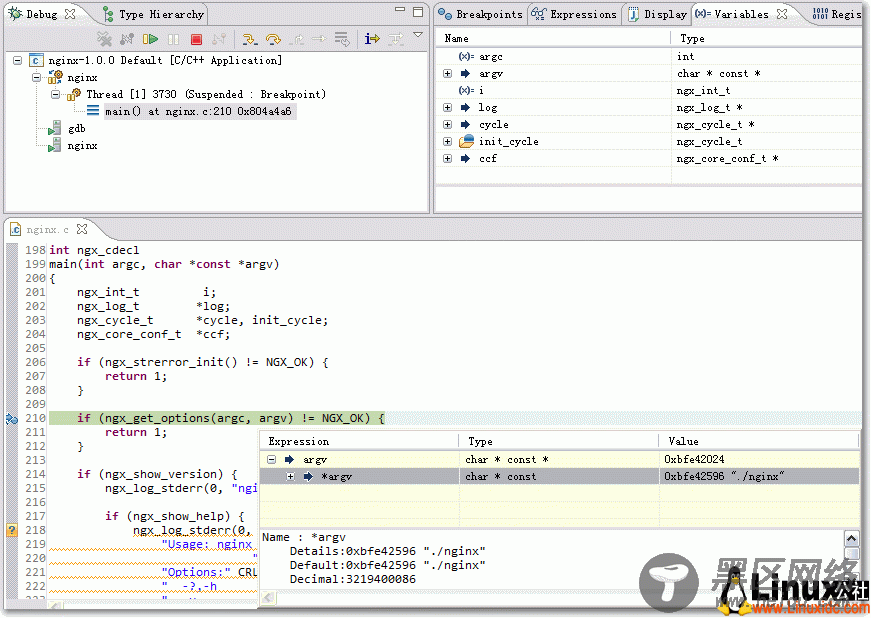
Task: Select the i variable of type ngx_int_t
Action: point(648,91)
